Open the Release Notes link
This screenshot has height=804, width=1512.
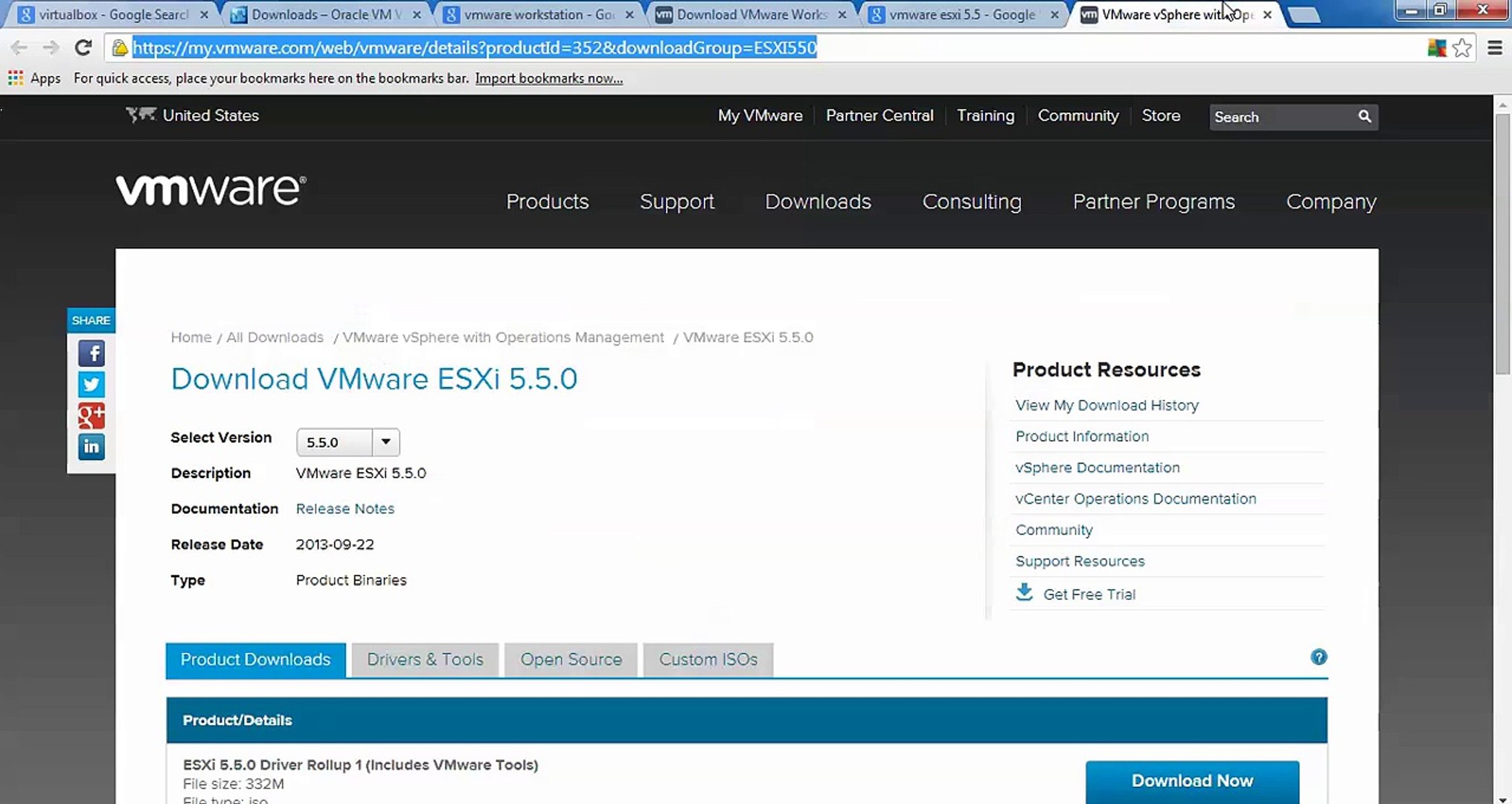point(345,508)
